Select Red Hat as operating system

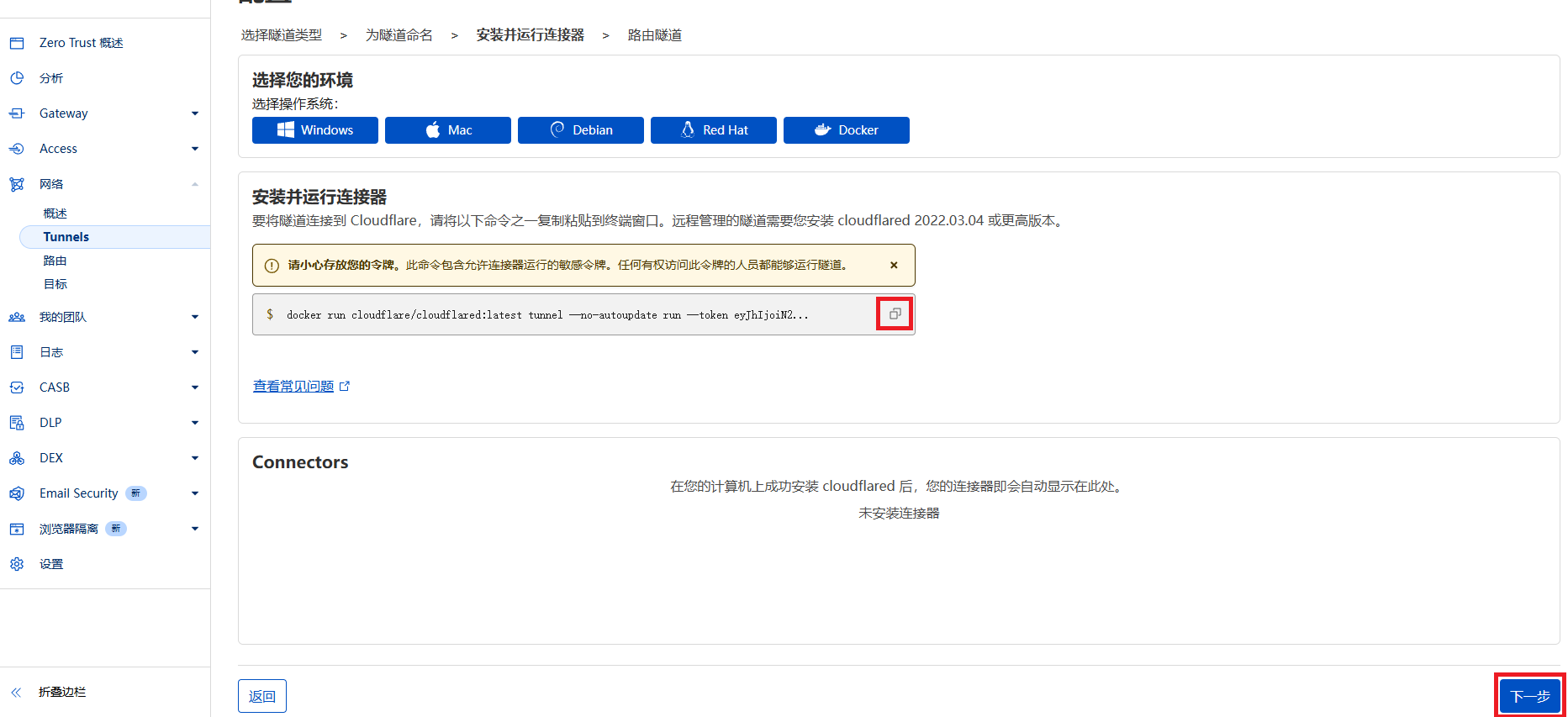tap(714, 130)
